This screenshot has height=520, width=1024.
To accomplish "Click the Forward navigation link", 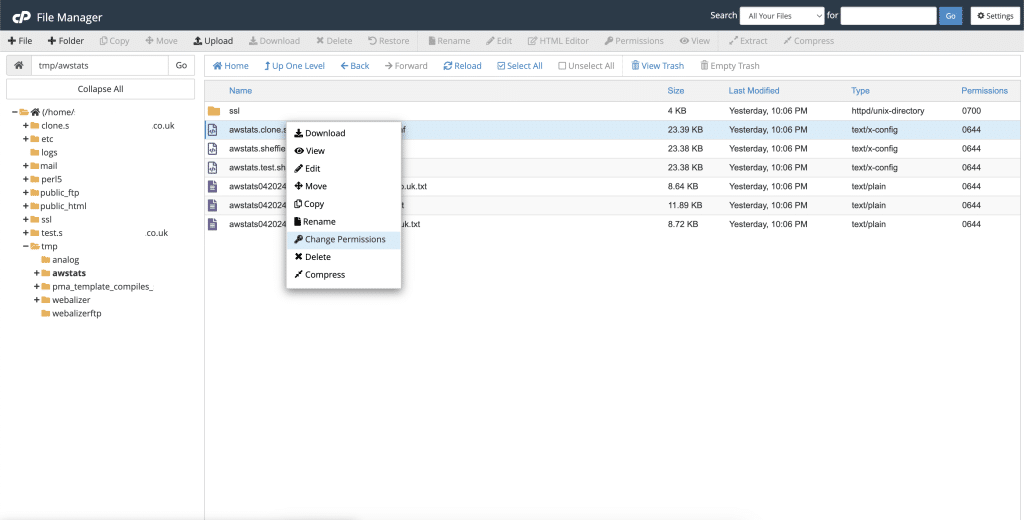I will click(406, 66).
